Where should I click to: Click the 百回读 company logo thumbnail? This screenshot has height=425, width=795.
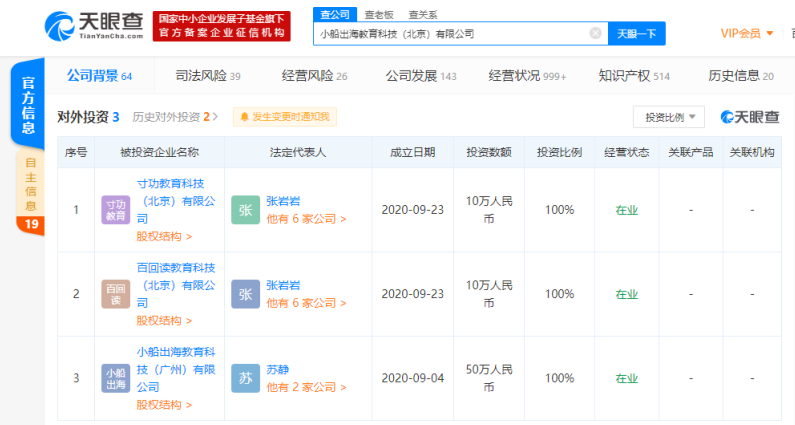116,293
